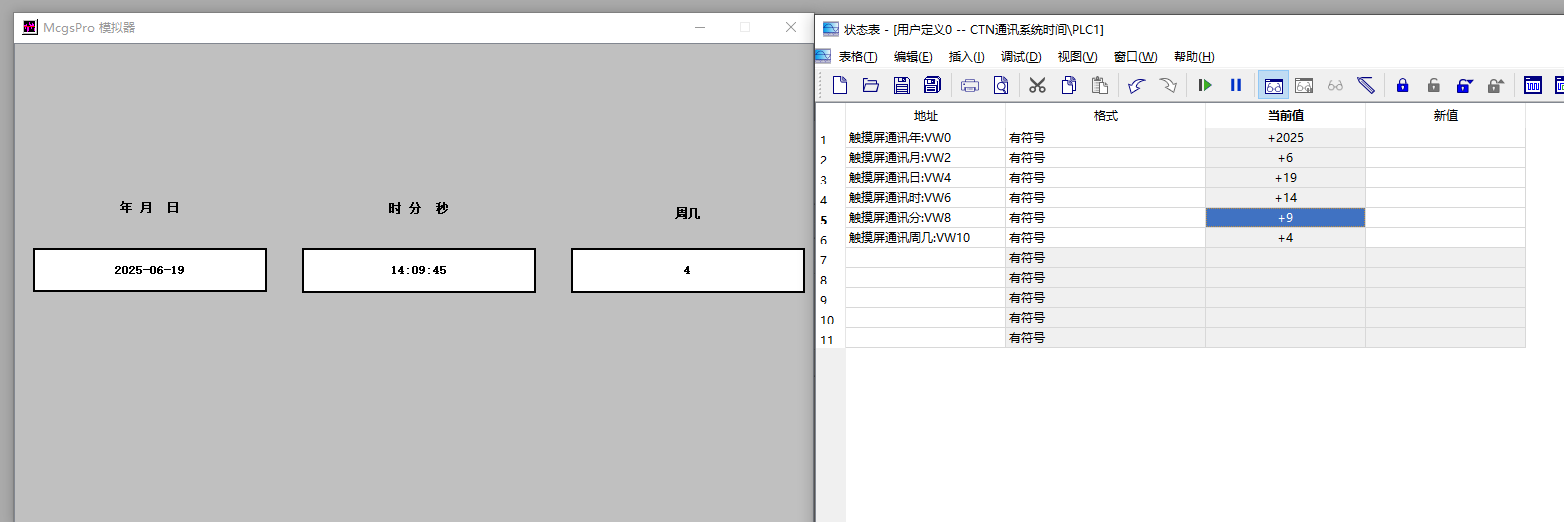Viewport: 1564px width, 522px height.
Task: Click the 时 分 秒 label in McgsPro simulator
Action: pyautogui.click(x=418, y=209)
